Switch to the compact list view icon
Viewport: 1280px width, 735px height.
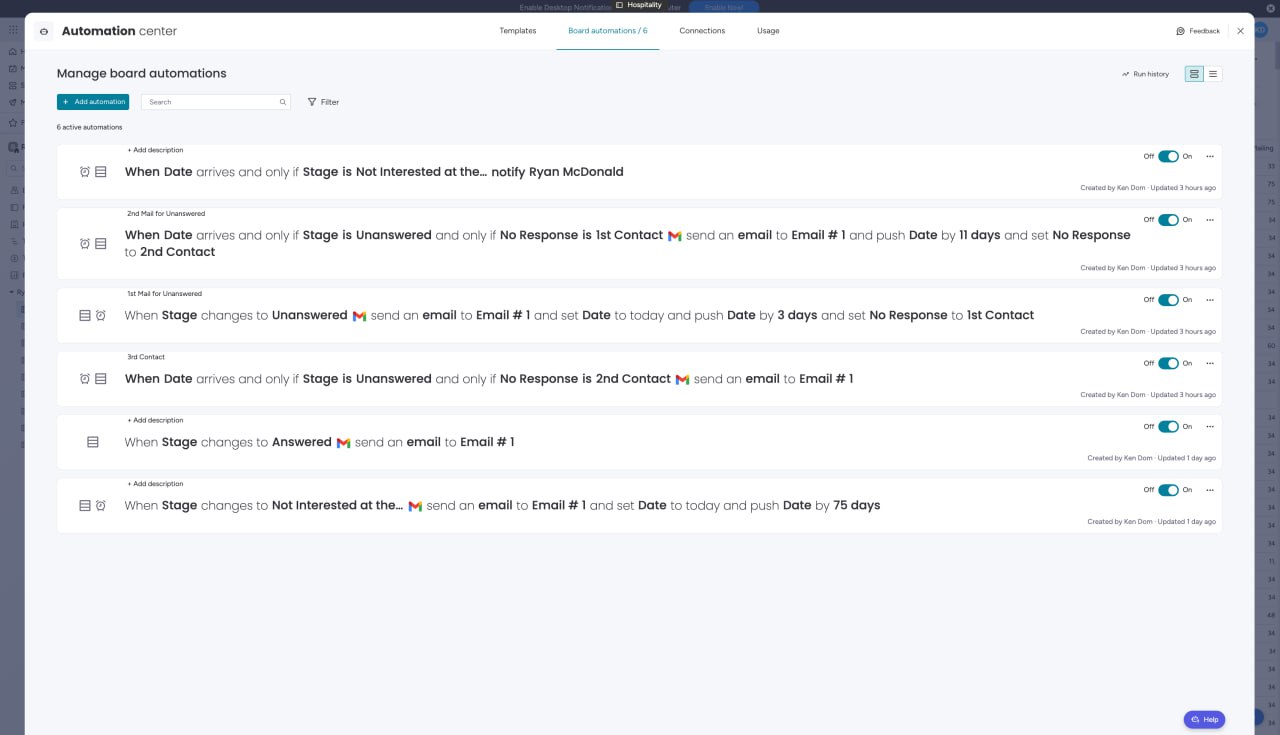pos(1213,74)
